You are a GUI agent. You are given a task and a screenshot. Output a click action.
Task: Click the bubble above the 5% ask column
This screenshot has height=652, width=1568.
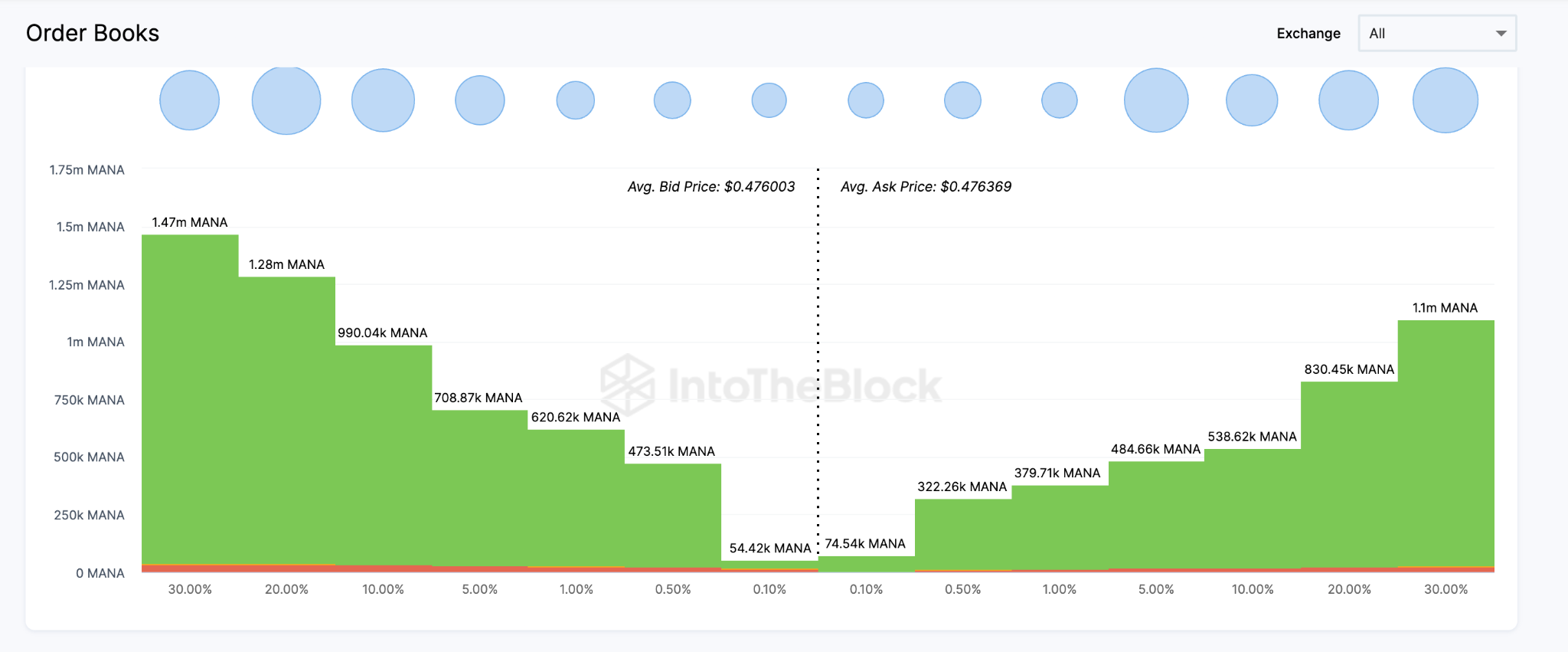point(1156,100)
